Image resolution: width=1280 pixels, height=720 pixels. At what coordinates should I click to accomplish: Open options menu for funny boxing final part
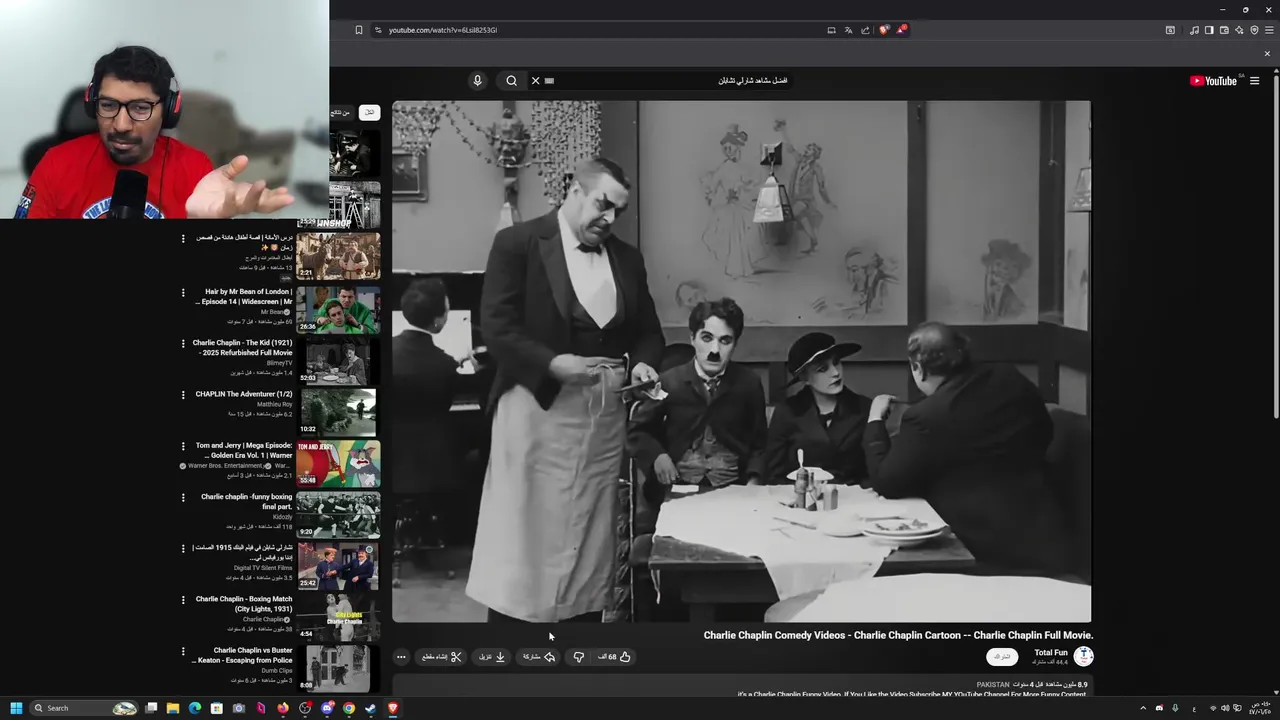183,497
